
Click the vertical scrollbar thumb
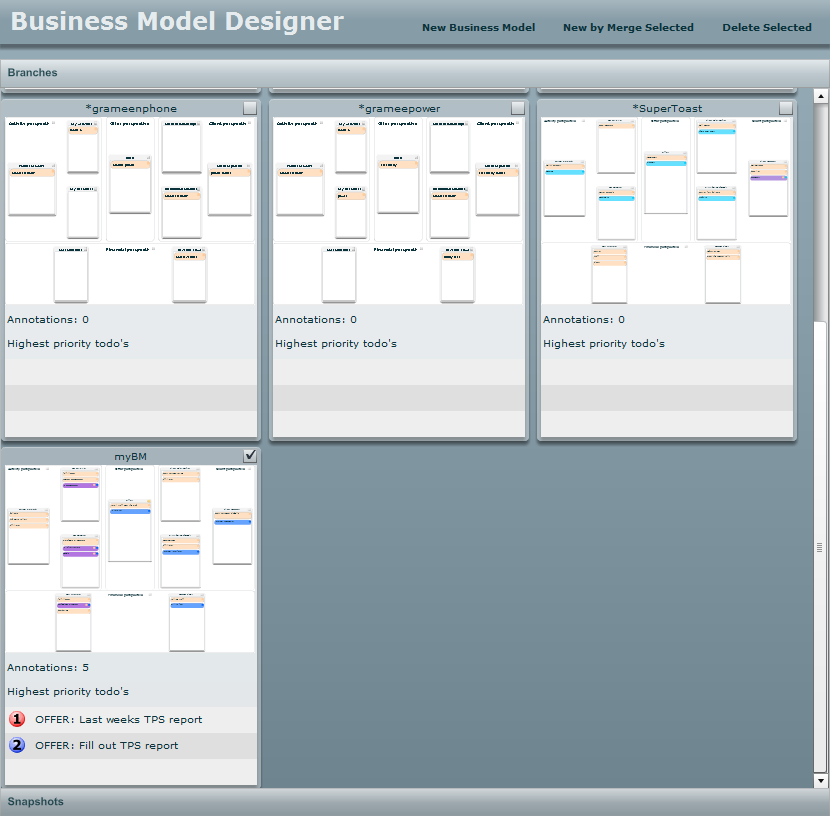pos(821,545)
